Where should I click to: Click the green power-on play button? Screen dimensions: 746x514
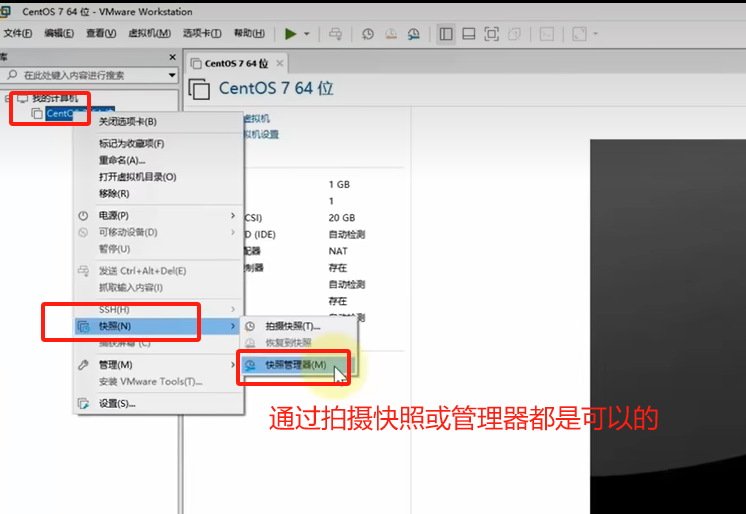[290, 34]
